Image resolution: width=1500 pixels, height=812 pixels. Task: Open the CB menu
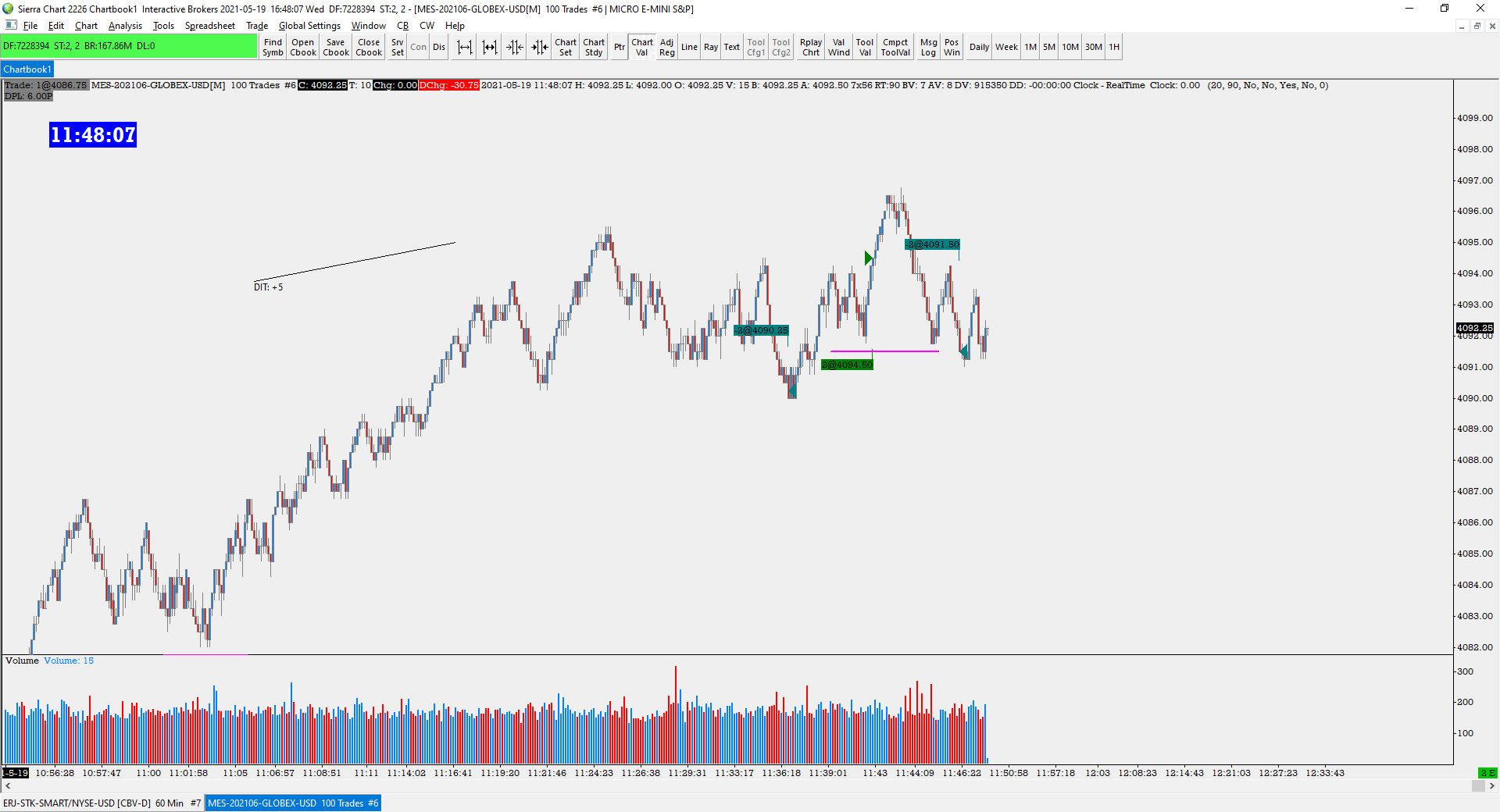403,26
